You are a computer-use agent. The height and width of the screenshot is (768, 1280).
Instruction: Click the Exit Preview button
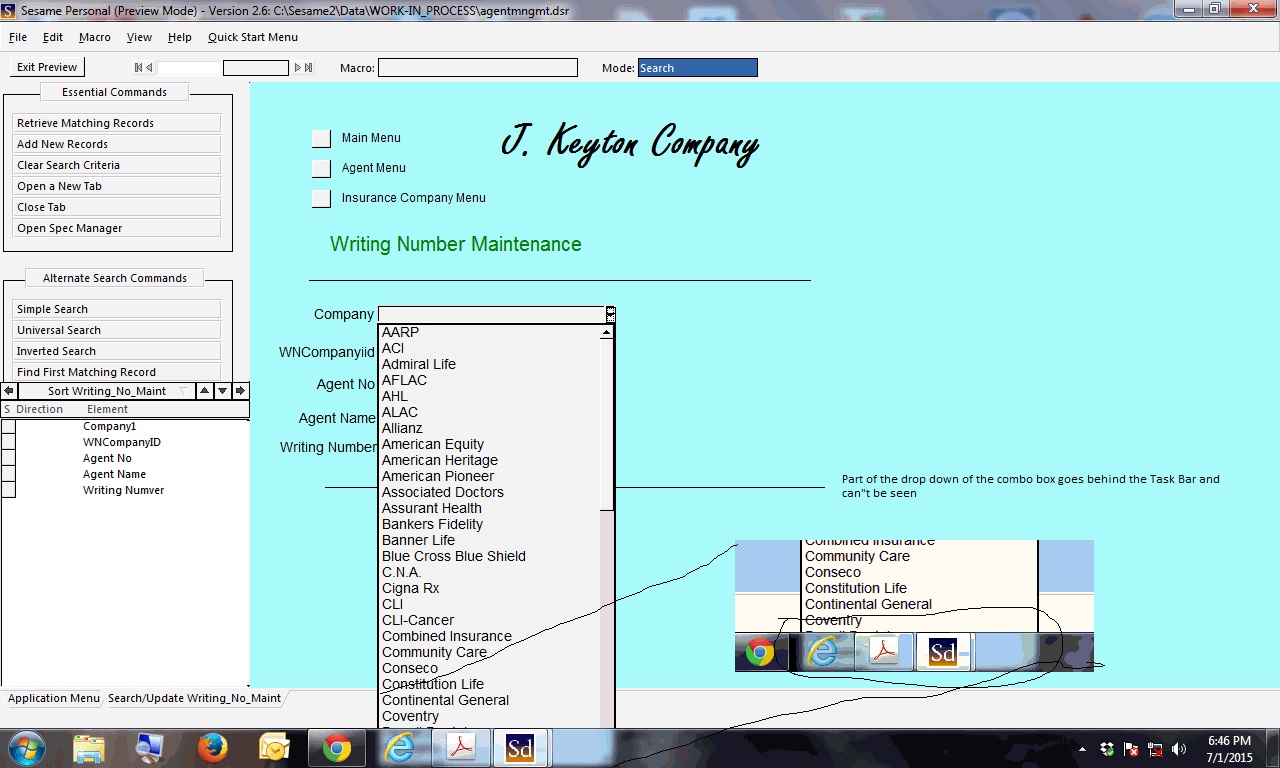[47, 67]
